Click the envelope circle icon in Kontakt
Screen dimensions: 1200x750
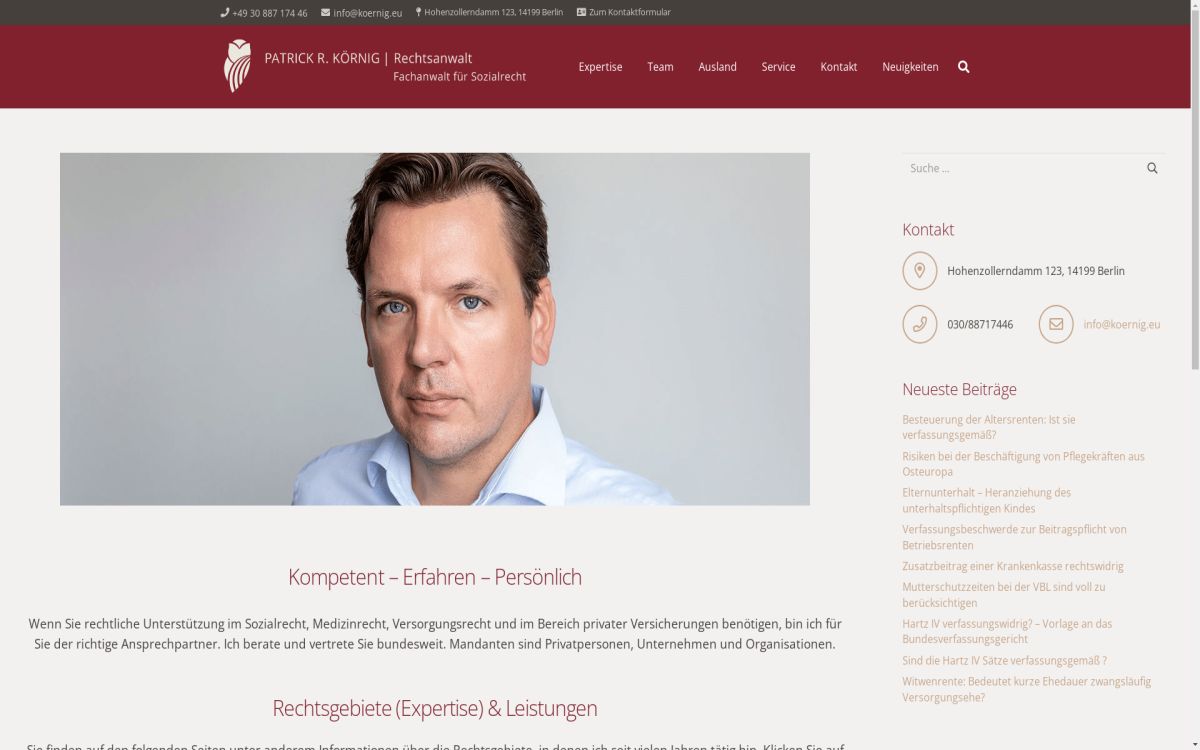coord(1056,324)
